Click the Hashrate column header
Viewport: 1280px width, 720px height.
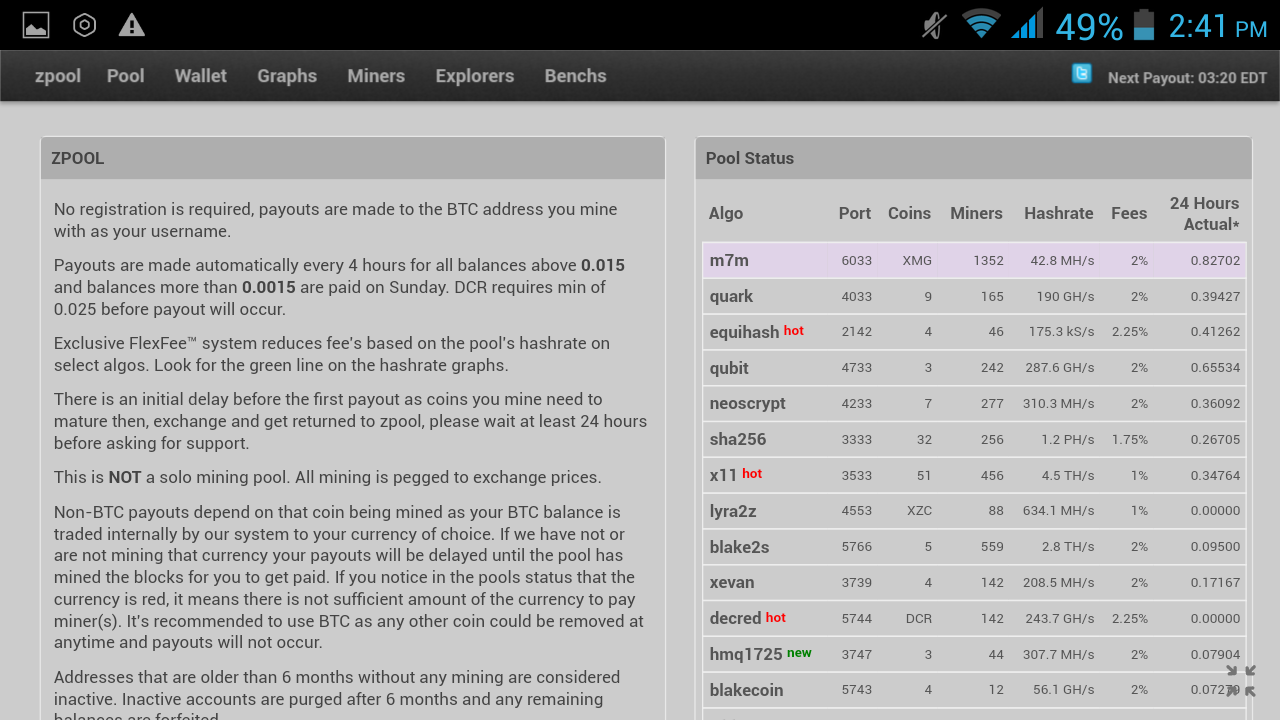click(1059, 213)
